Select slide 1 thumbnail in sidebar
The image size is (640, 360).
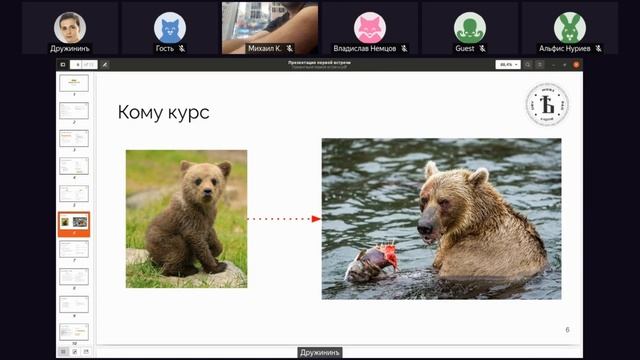74,83
